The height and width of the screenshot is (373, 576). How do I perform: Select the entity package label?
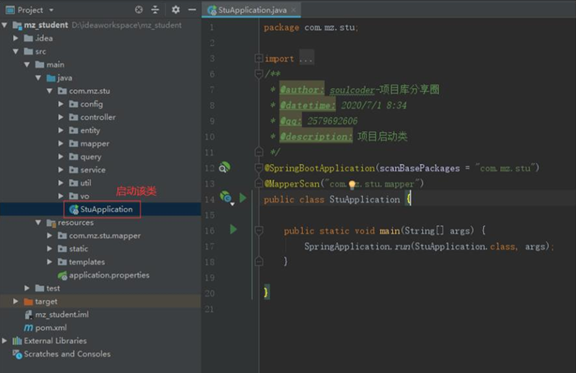(x=90, y=130)
